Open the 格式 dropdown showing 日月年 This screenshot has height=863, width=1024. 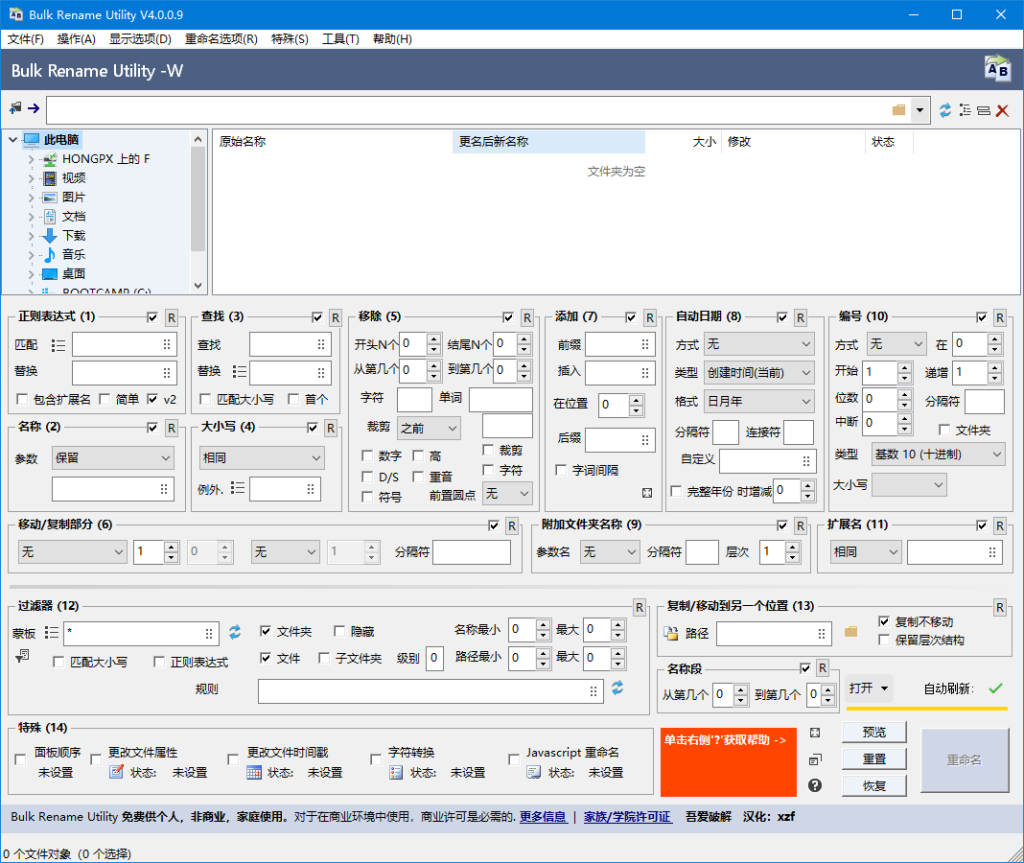pos(759,401)
